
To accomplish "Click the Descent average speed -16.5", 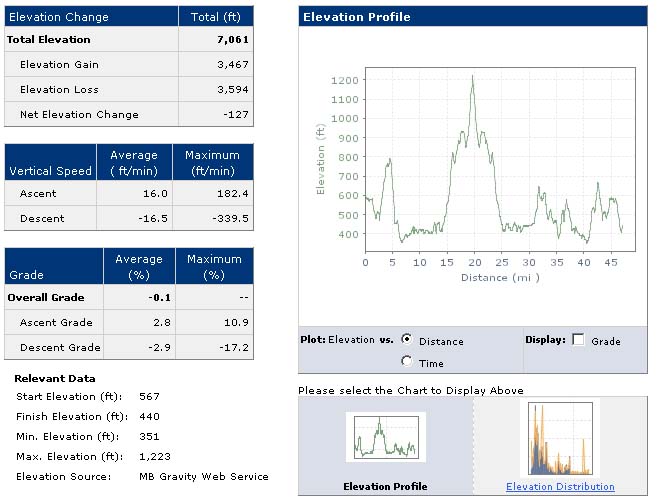I will 153,218.
